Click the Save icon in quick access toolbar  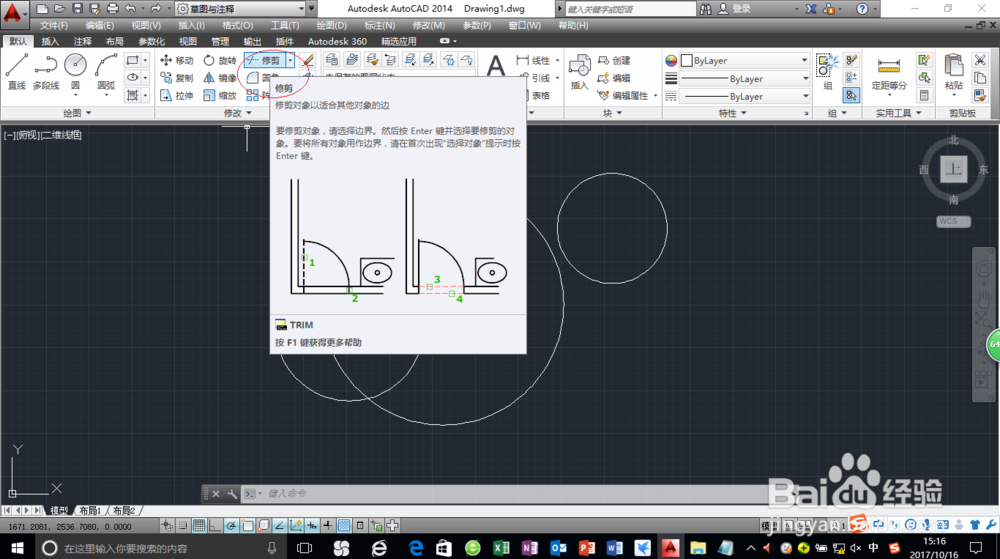click(77, 9)
